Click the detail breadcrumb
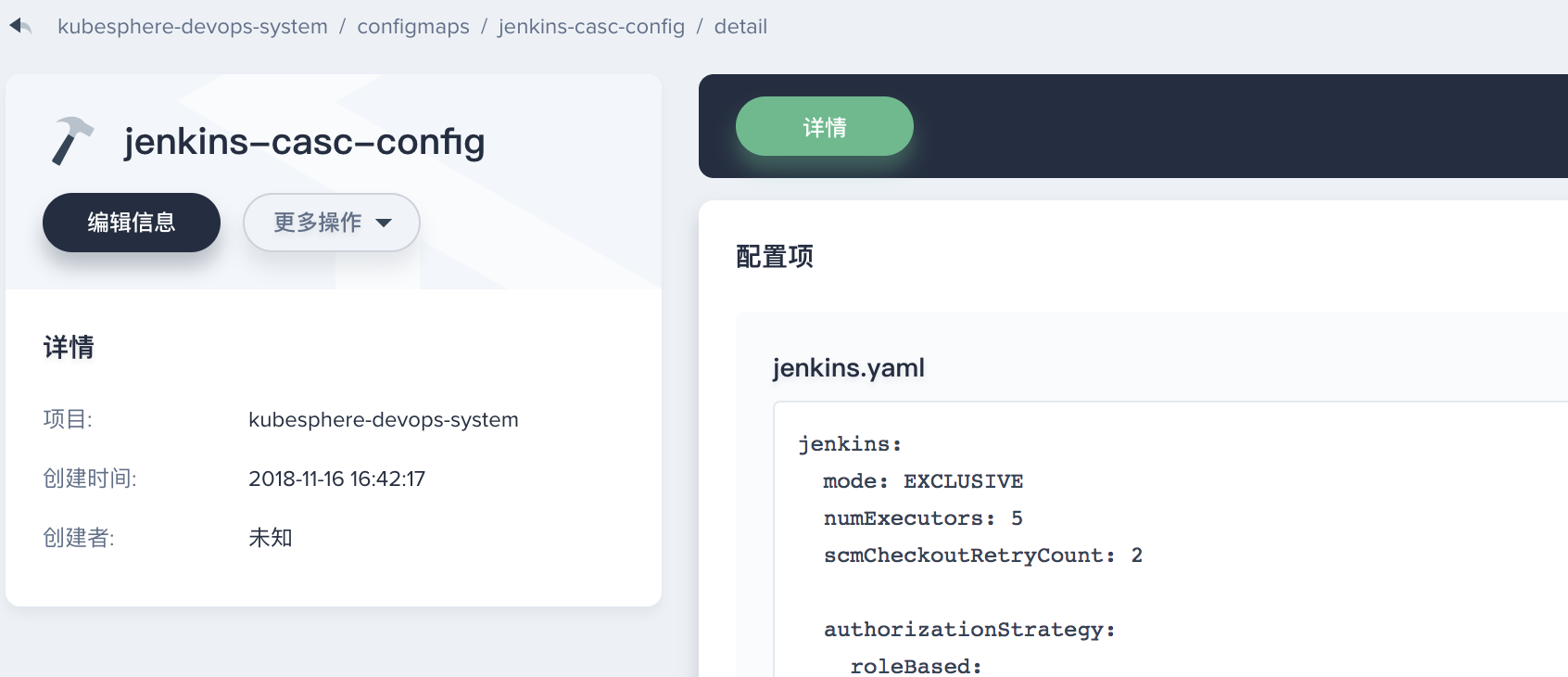 click(740, 26)
